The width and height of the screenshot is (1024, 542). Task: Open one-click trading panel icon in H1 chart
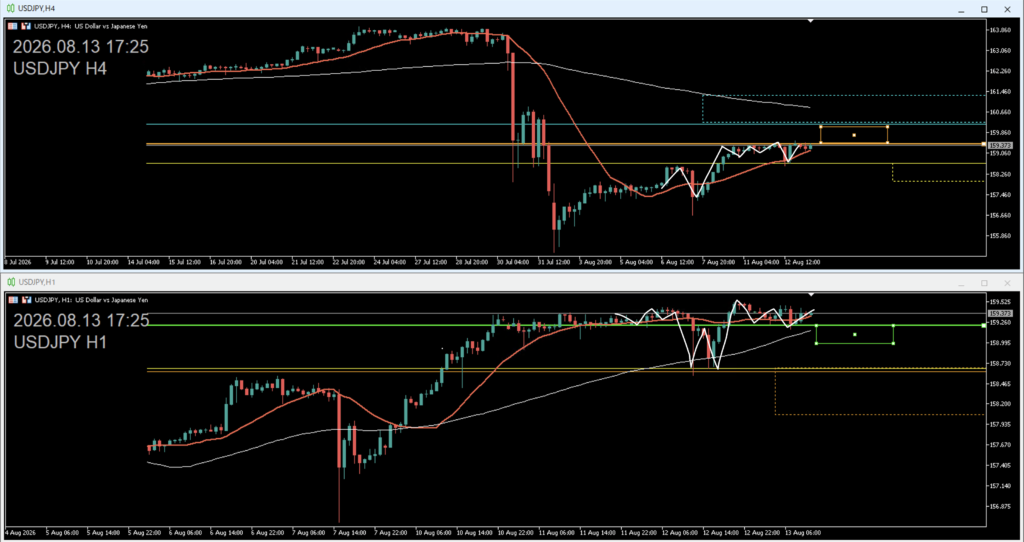click(x=12, y=300)
